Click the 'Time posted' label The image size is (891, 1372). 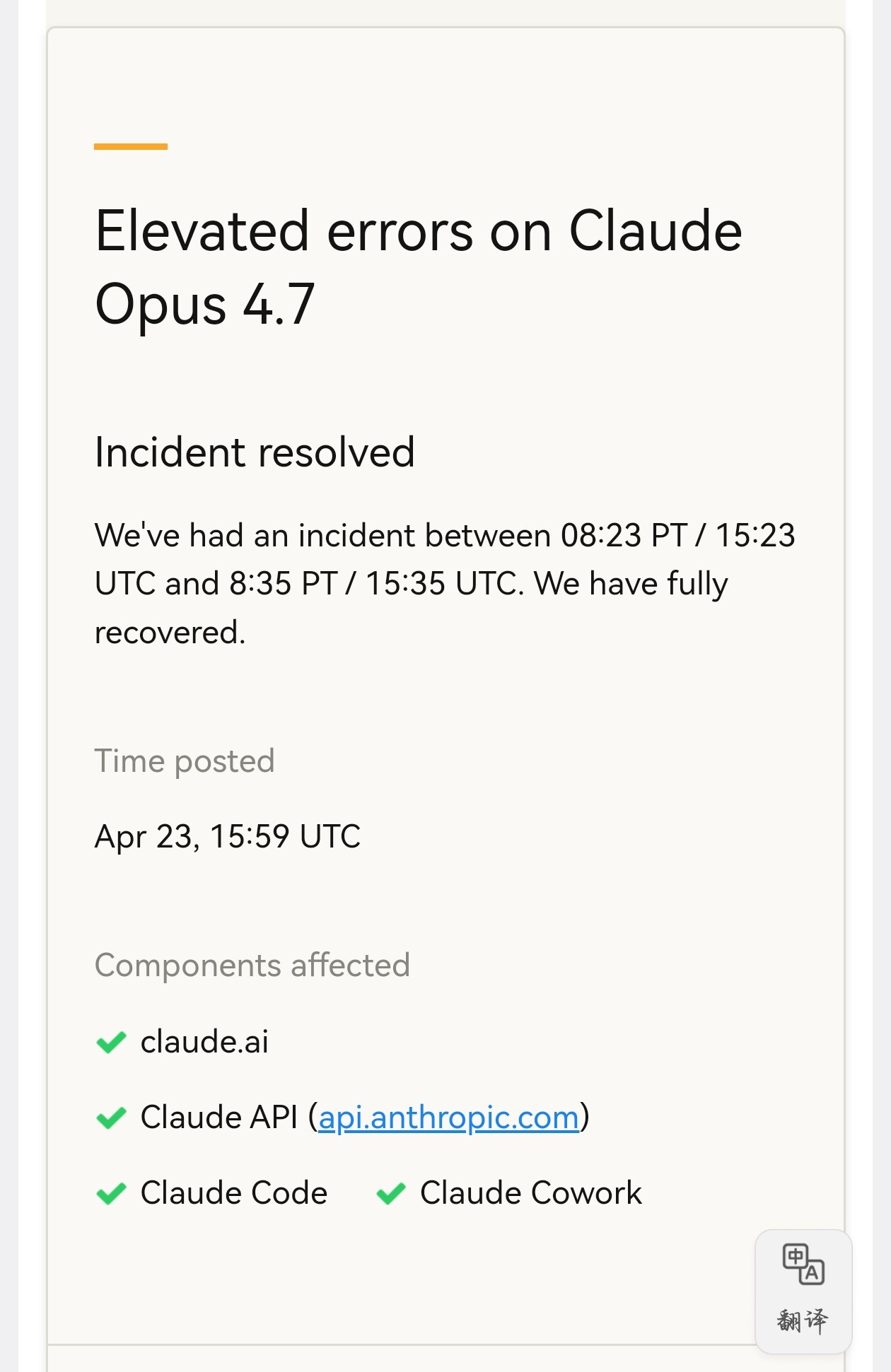click(x=185, y=761)
